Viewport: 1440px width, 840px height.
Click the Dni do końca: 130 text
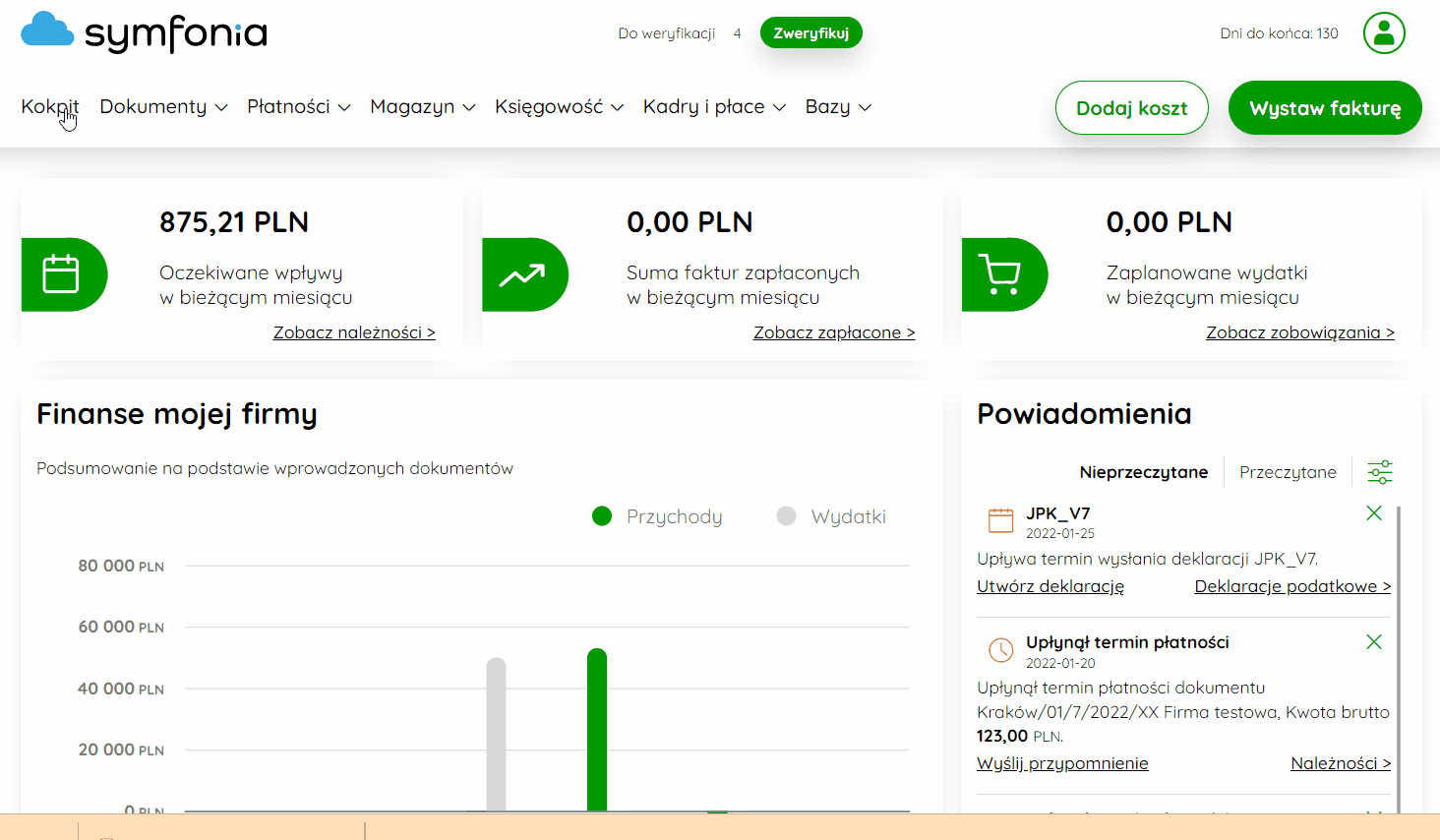tap(1279, 33)
